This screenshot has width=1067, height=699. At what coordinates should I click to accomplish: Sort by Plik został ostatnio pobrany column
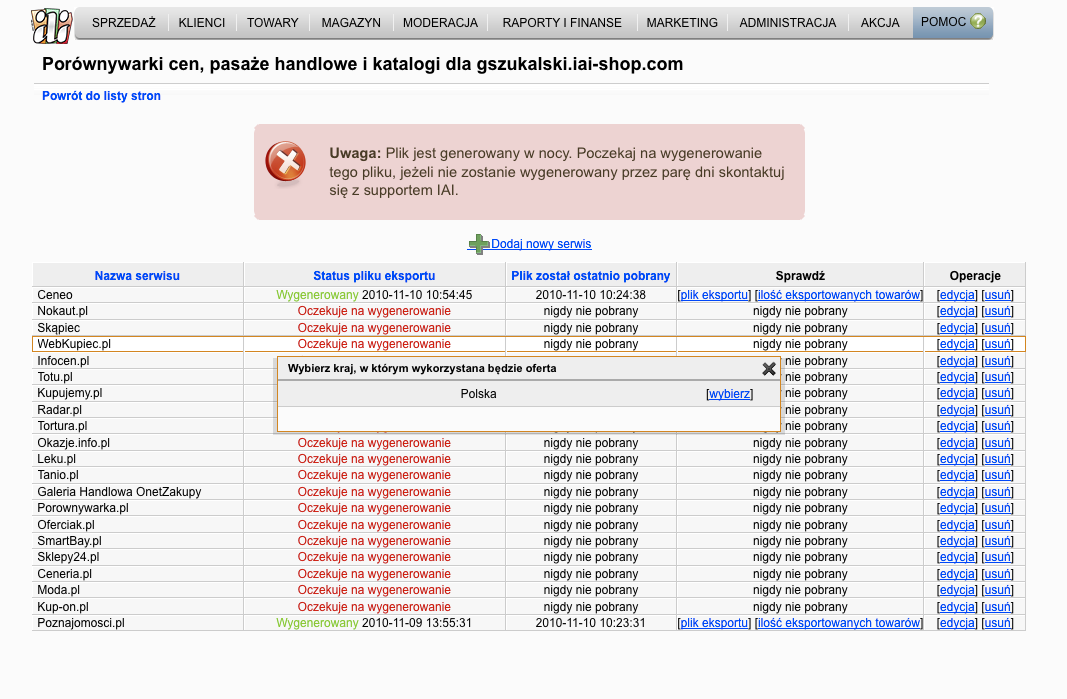pyautogui.click(x=591, y=276)
